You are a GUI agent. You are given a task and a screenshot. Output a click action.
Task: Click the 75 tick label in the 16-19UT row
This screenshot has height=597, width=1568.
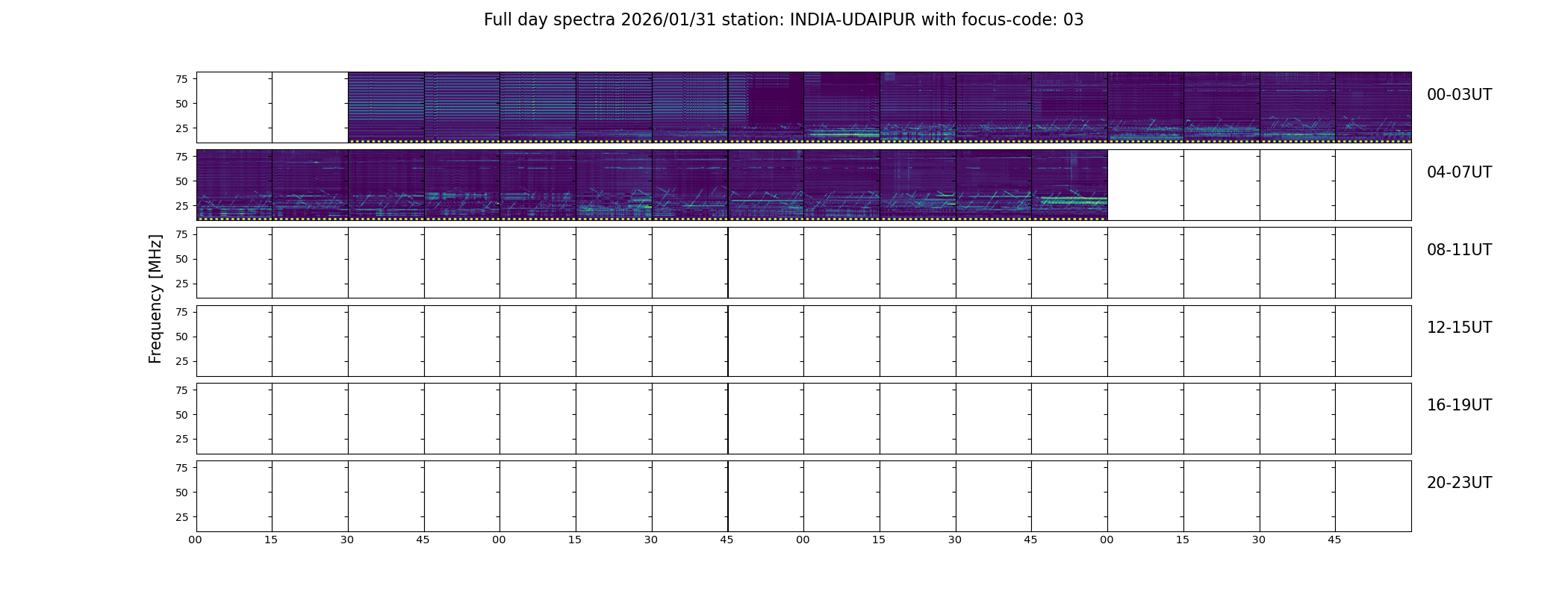coord(181,390)
